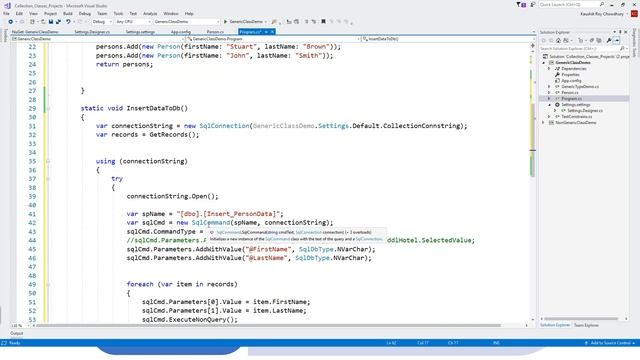Collapse the try block outline at line 37

48,179
